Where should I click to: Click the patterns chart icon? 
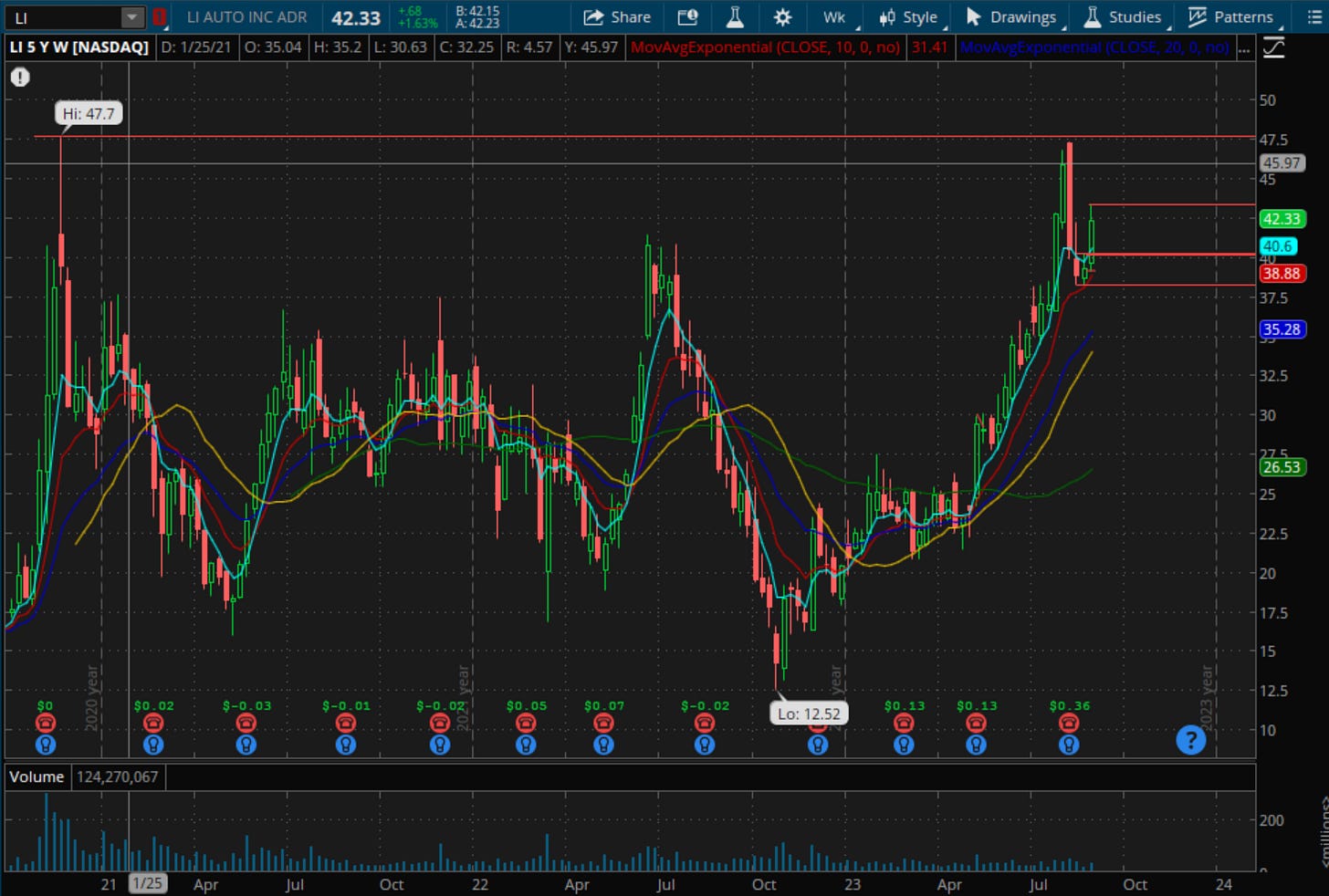point(1198,17)
